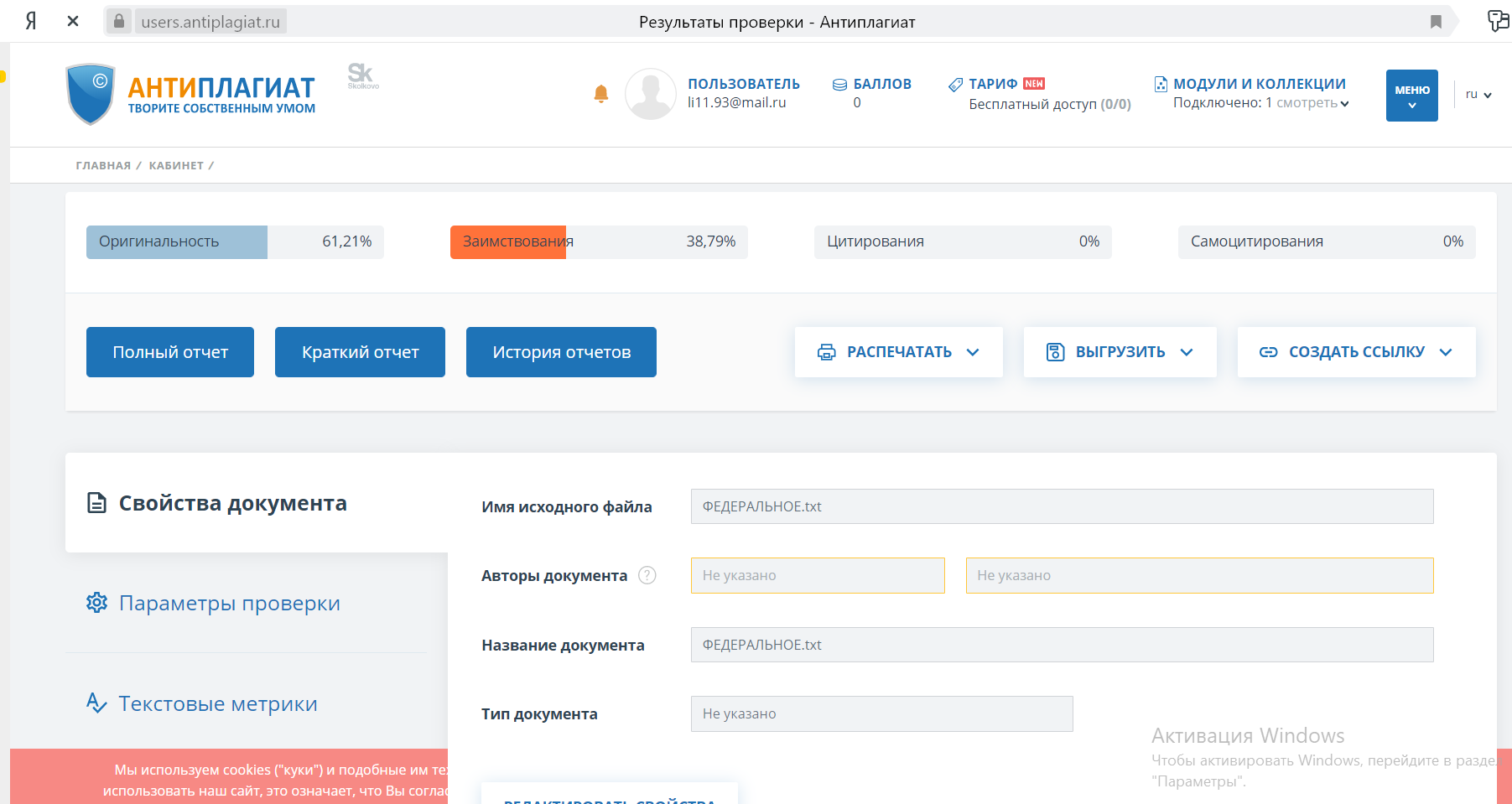Expand the Распечатать dropdown
This screenshot has height=804, width=1512.
[898, 352]
